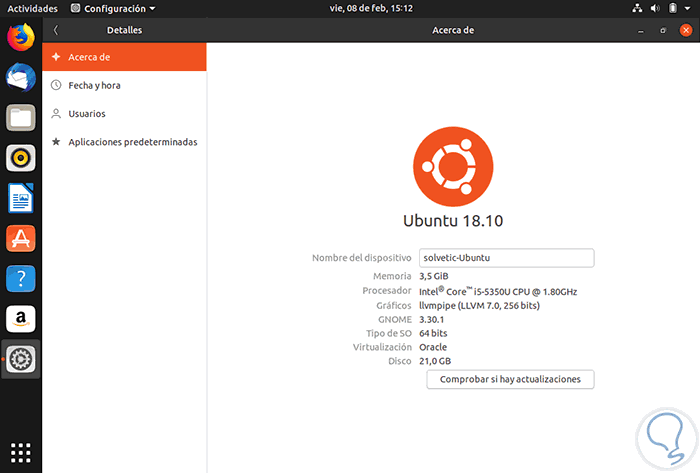Show applications grid button
700x473 pixels.
click(21, 453)
